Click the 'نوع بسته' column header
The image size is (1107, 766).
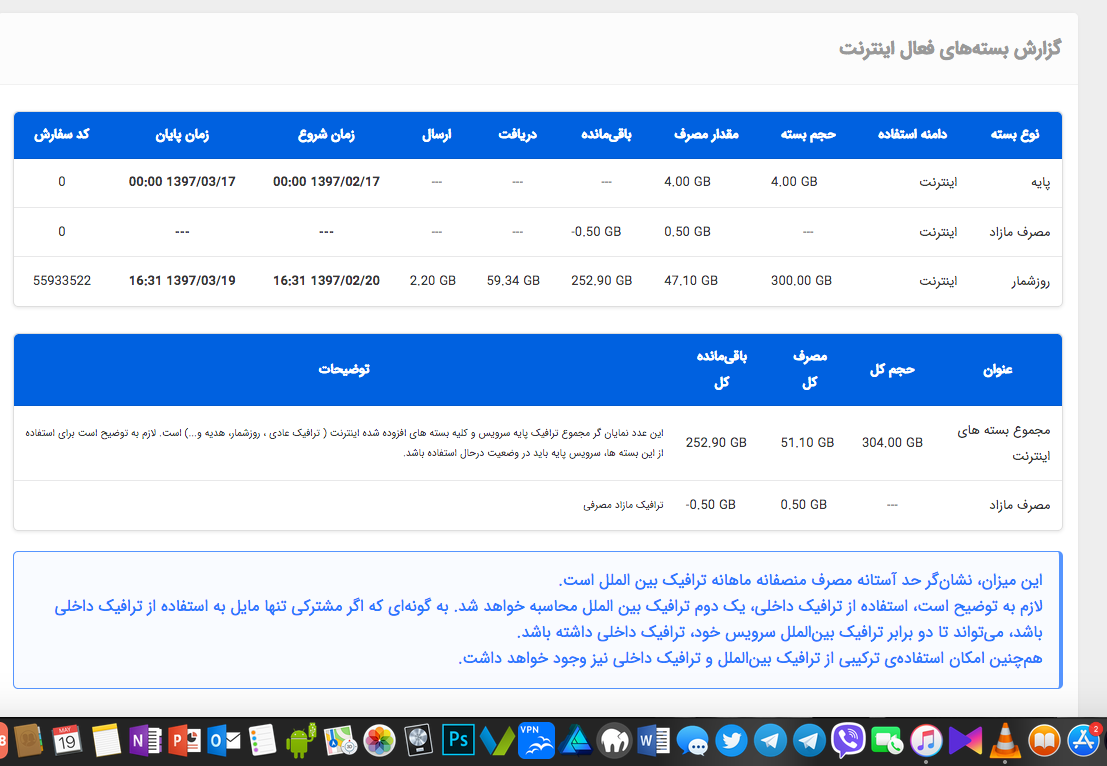point(1015,134)
